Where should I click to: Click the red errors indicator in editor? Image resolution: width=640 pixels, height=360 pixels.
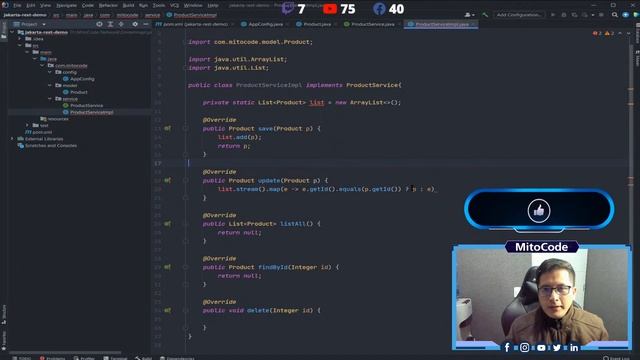(x=597, y=33)
